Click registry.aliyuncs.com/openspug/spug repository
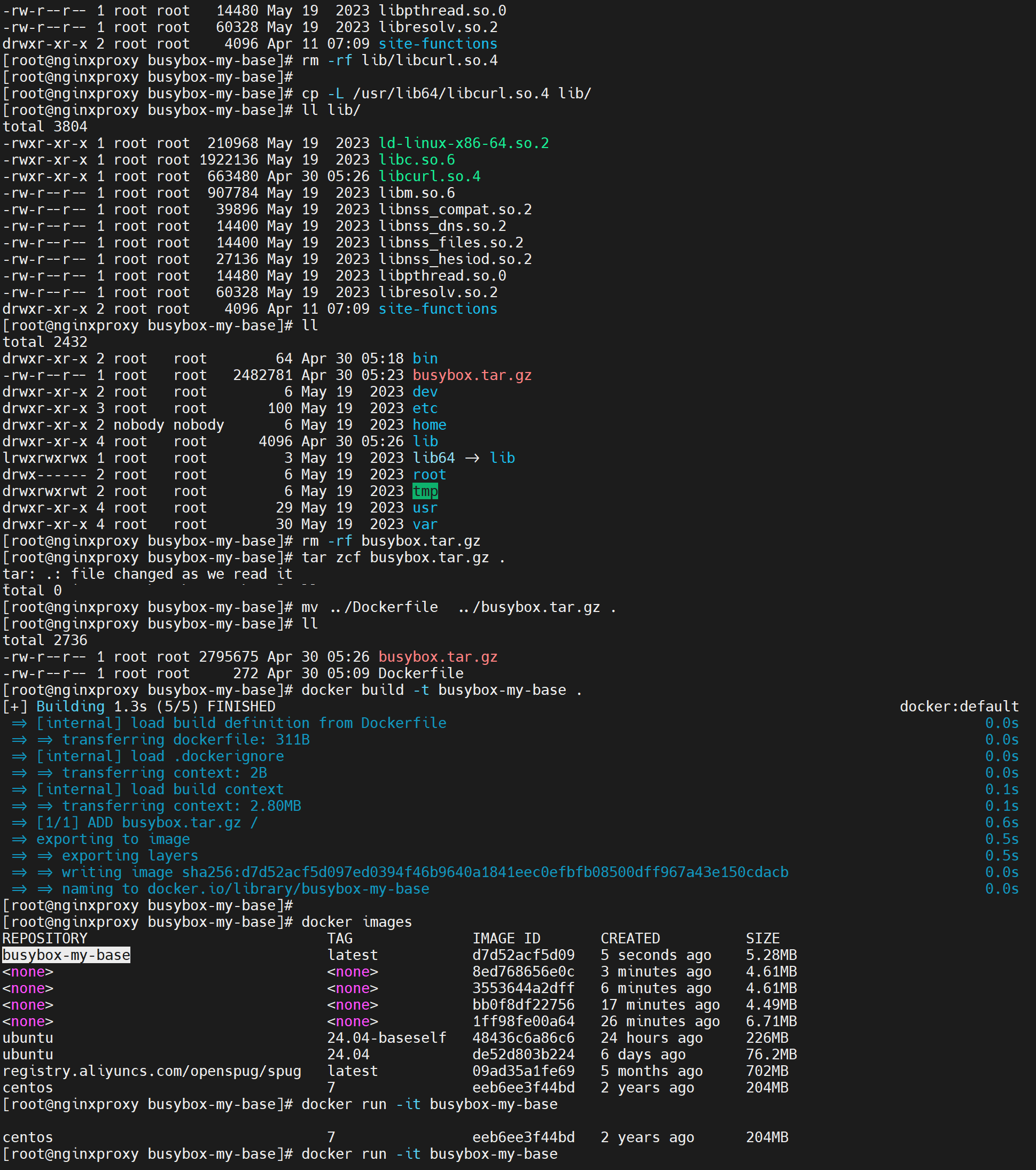The image size is (1036, 1170). (x=152, y=1071)
